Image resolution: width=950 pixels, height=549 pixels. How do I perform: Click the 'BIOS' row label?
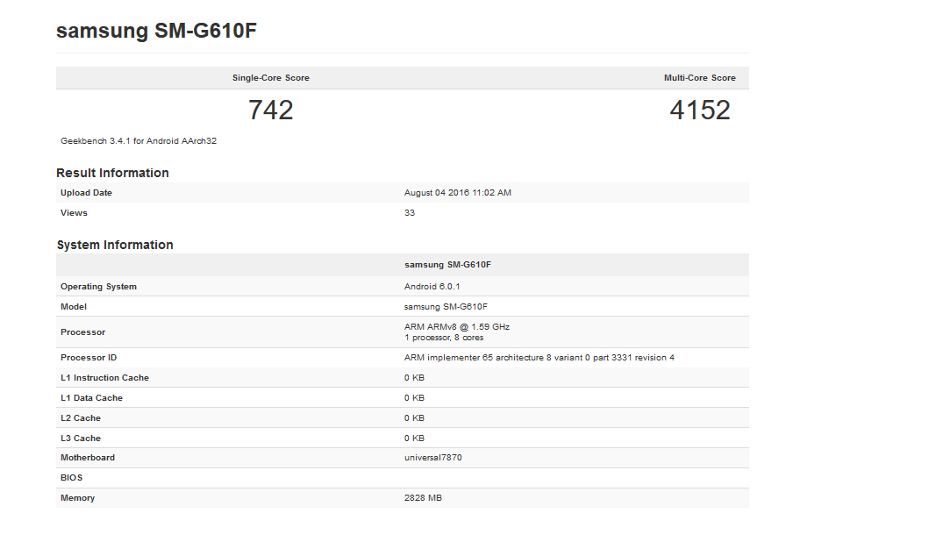point(71,477)
